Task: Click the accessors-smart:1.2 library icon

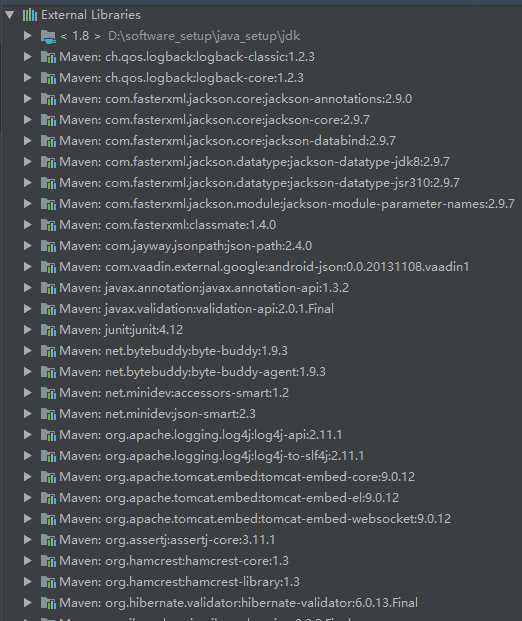Action: coord(48,393)
